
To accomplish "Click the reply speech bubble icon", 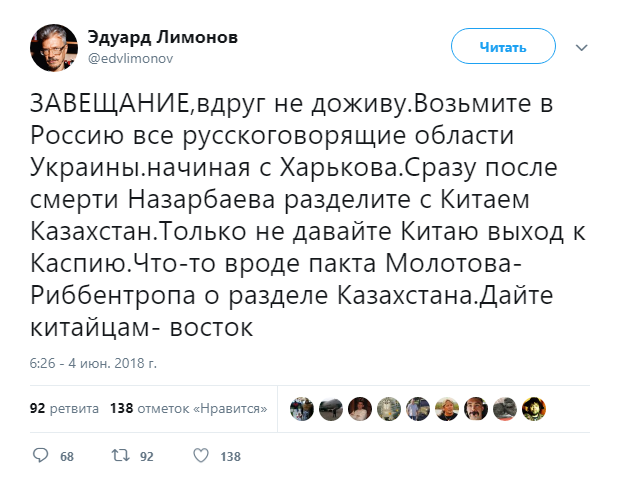I will pyautogui.click(x=40, y=456).
